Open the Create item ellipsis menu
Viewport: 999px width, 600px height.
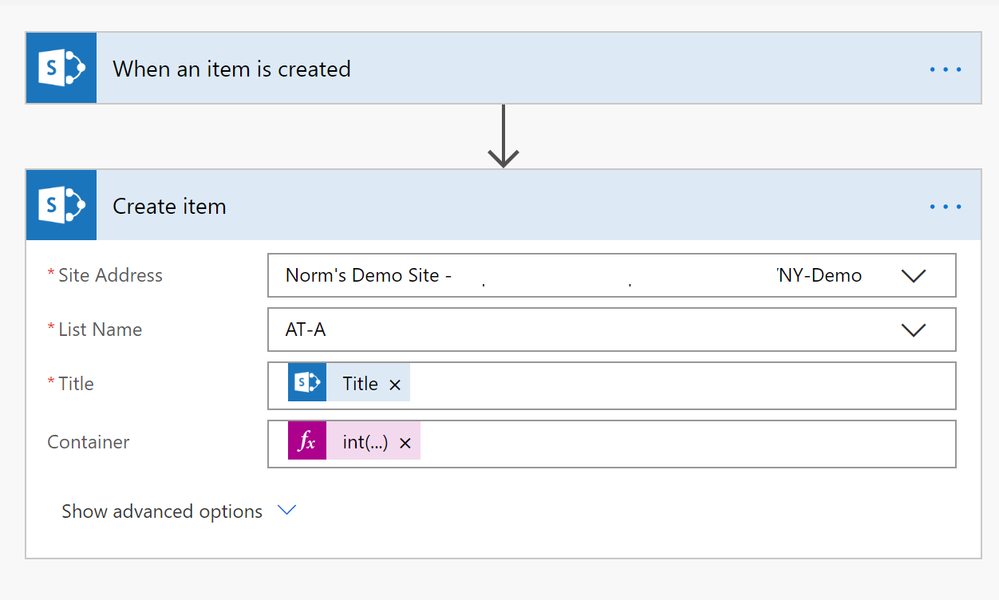(x=945, y=207)
